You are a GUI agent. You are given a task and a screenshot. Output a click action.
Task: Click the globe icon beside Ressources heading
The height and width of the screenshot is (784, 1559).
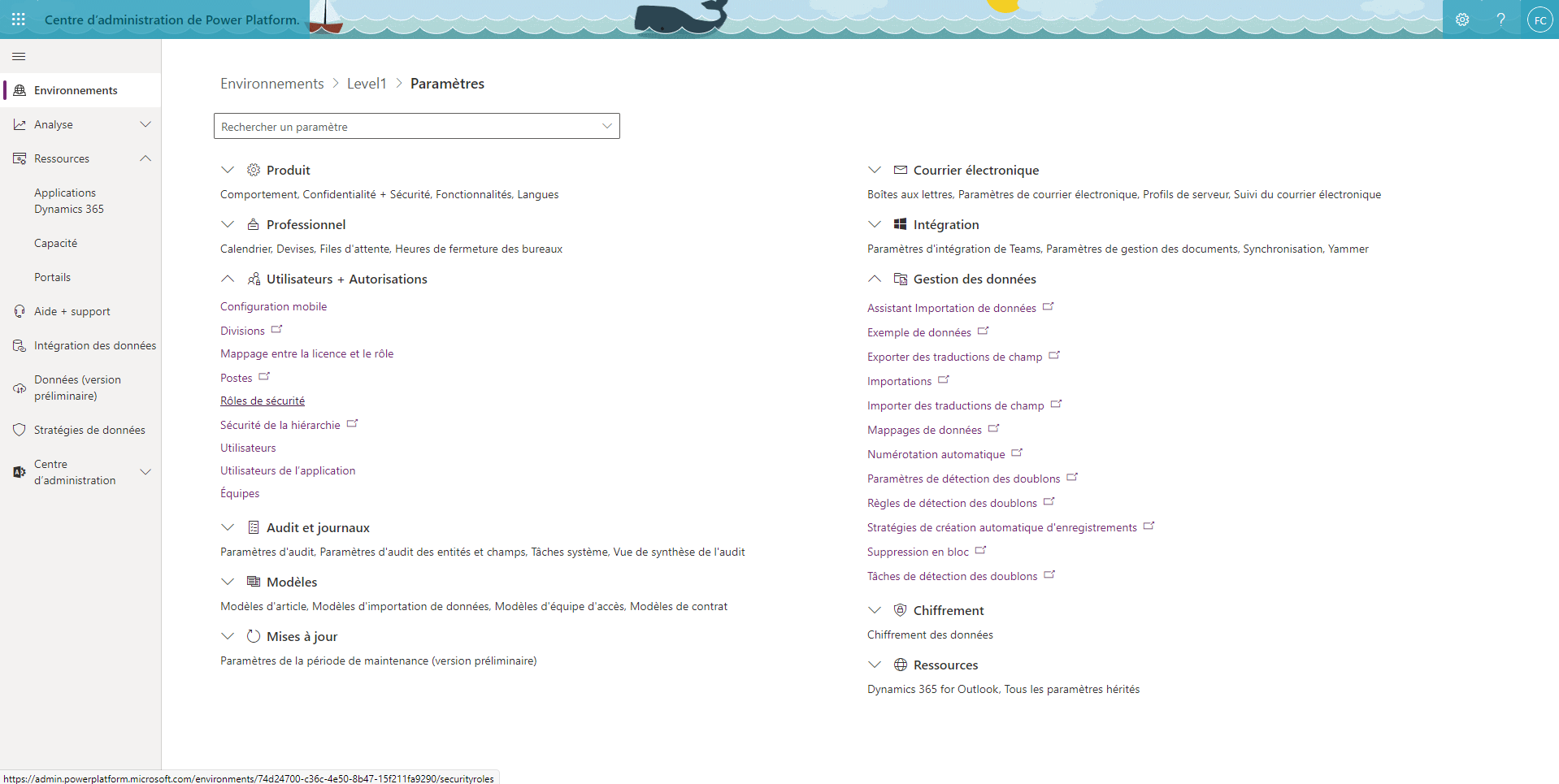pyautogui.click(x=901, y=665)
